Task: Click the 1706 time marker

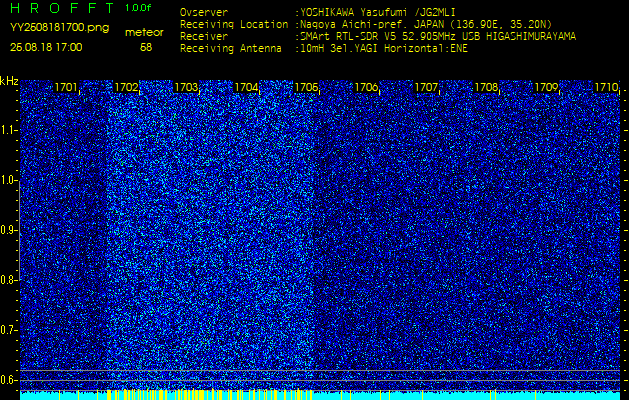Action: [x=366, y=87]
